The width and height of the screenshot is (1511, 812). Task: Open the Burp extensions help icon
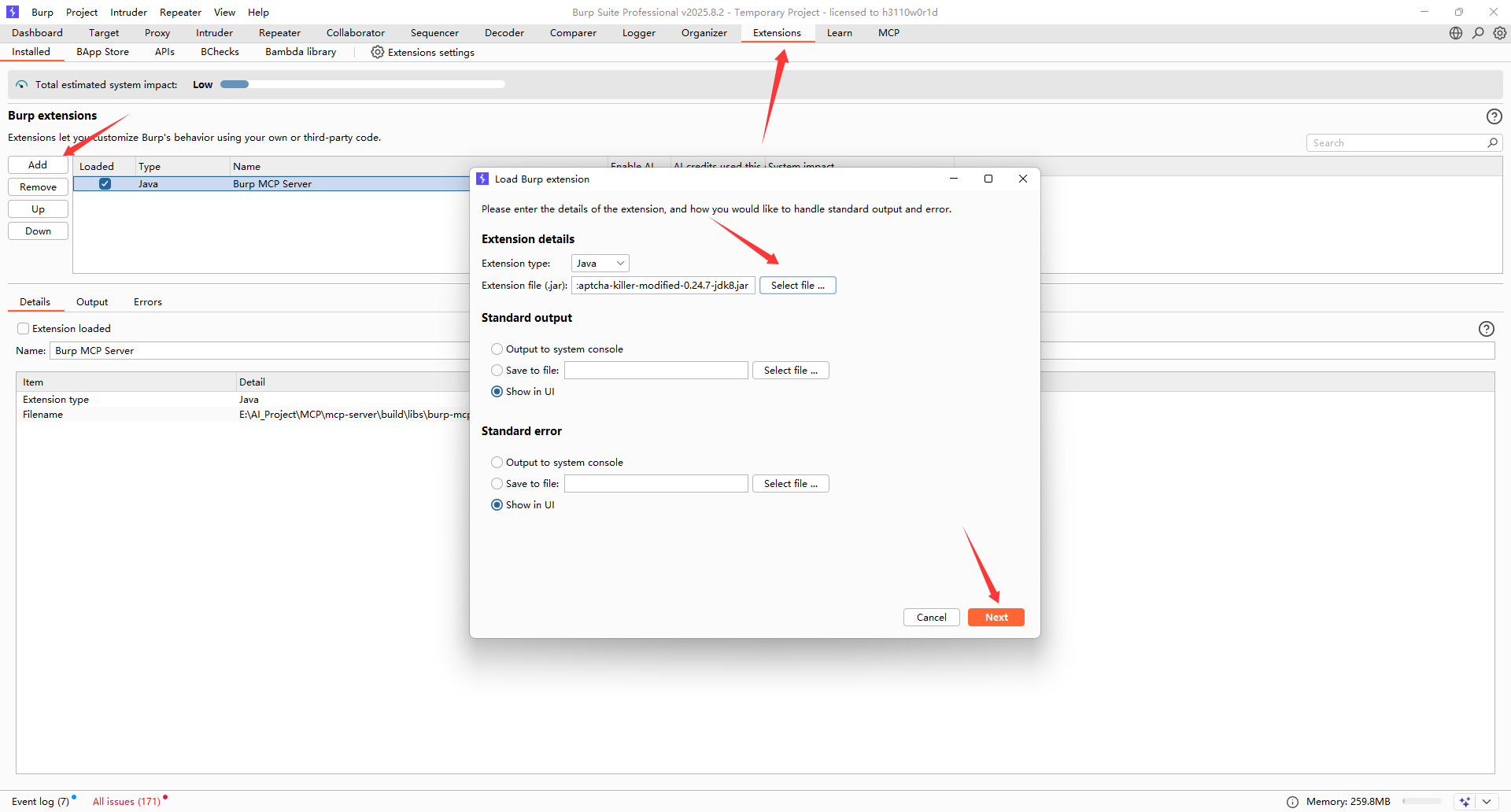coord(1494,116)
